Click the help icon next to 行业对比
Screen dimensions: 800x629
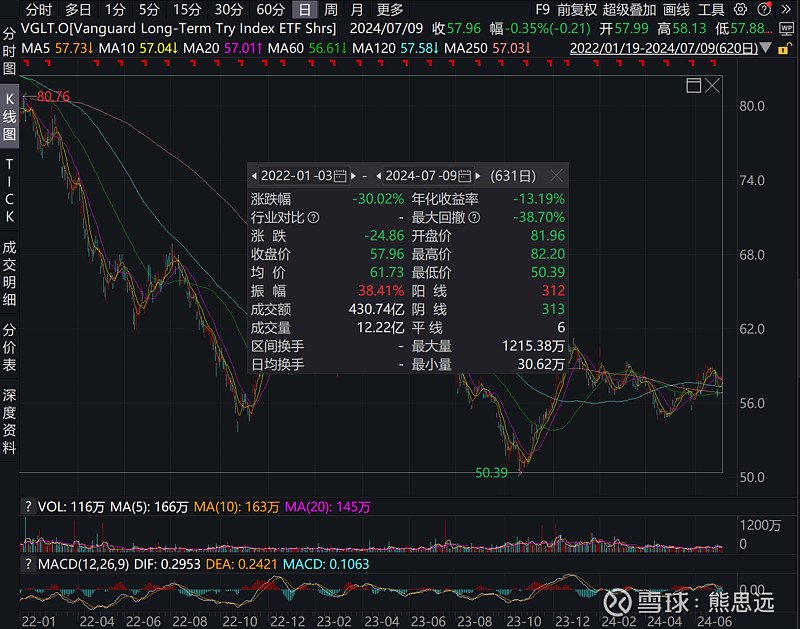[x=314, y=218]
